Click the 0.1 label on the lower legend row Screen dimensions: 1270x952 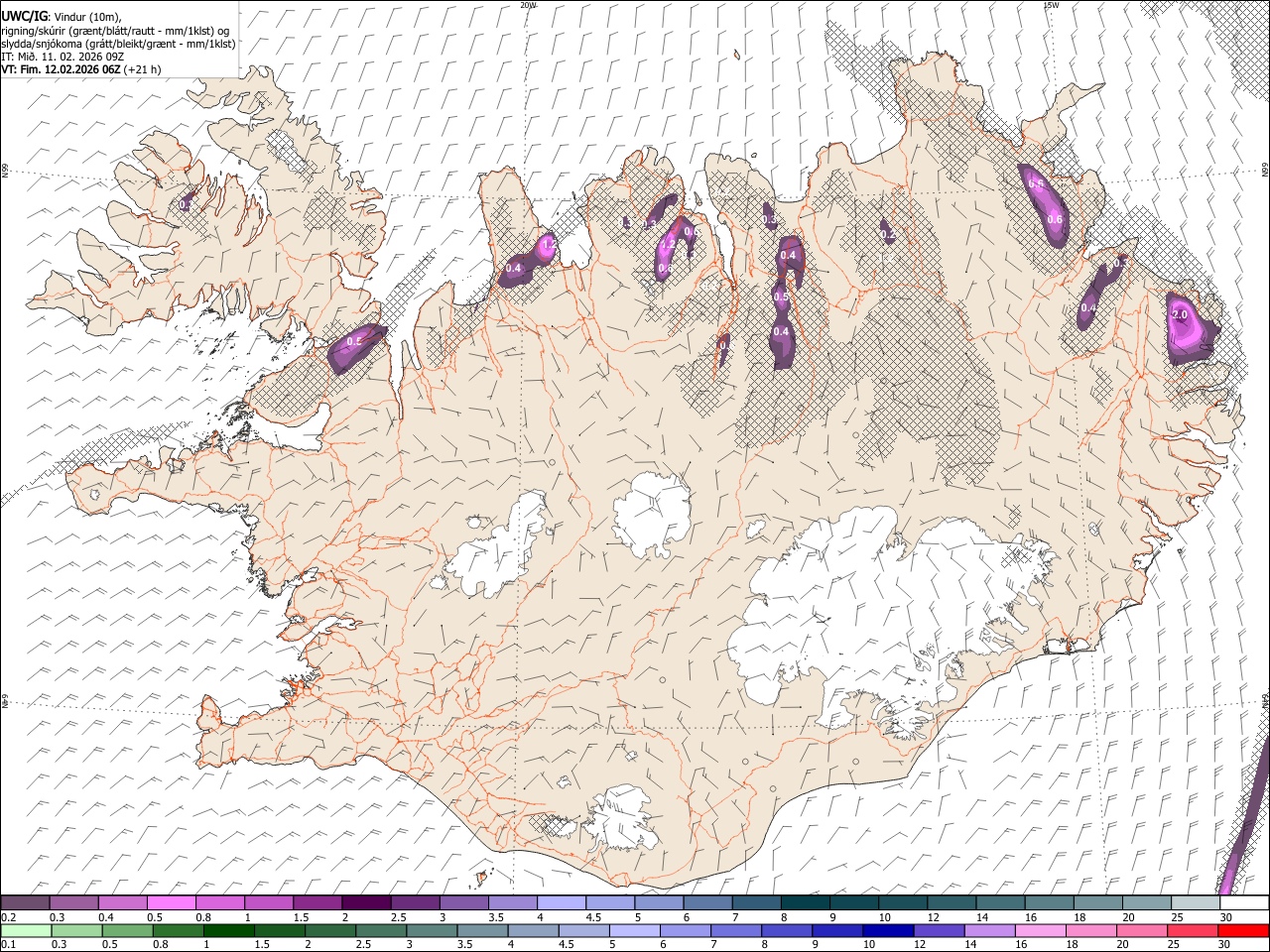click(x=9, y=945)
